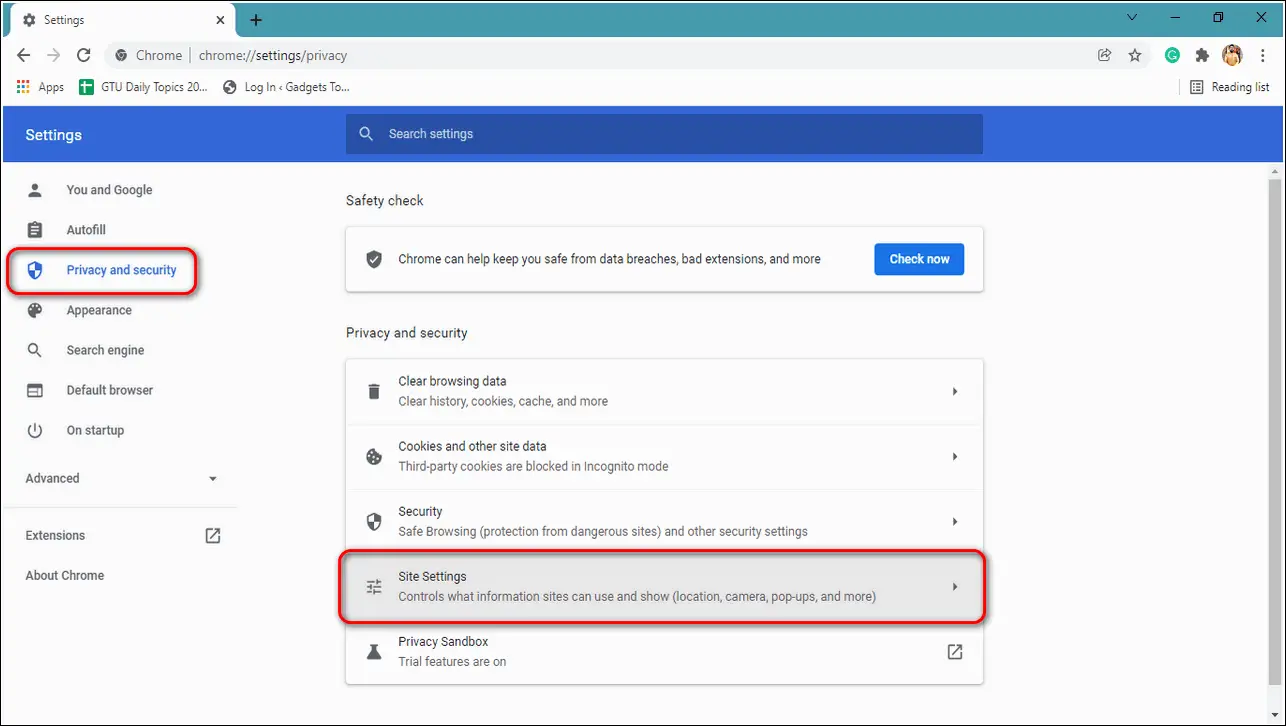Screen dimensions: 1286x726
Task: Select On startup in the sidebar
Action: pyautogui.click(x=95, y=430)
